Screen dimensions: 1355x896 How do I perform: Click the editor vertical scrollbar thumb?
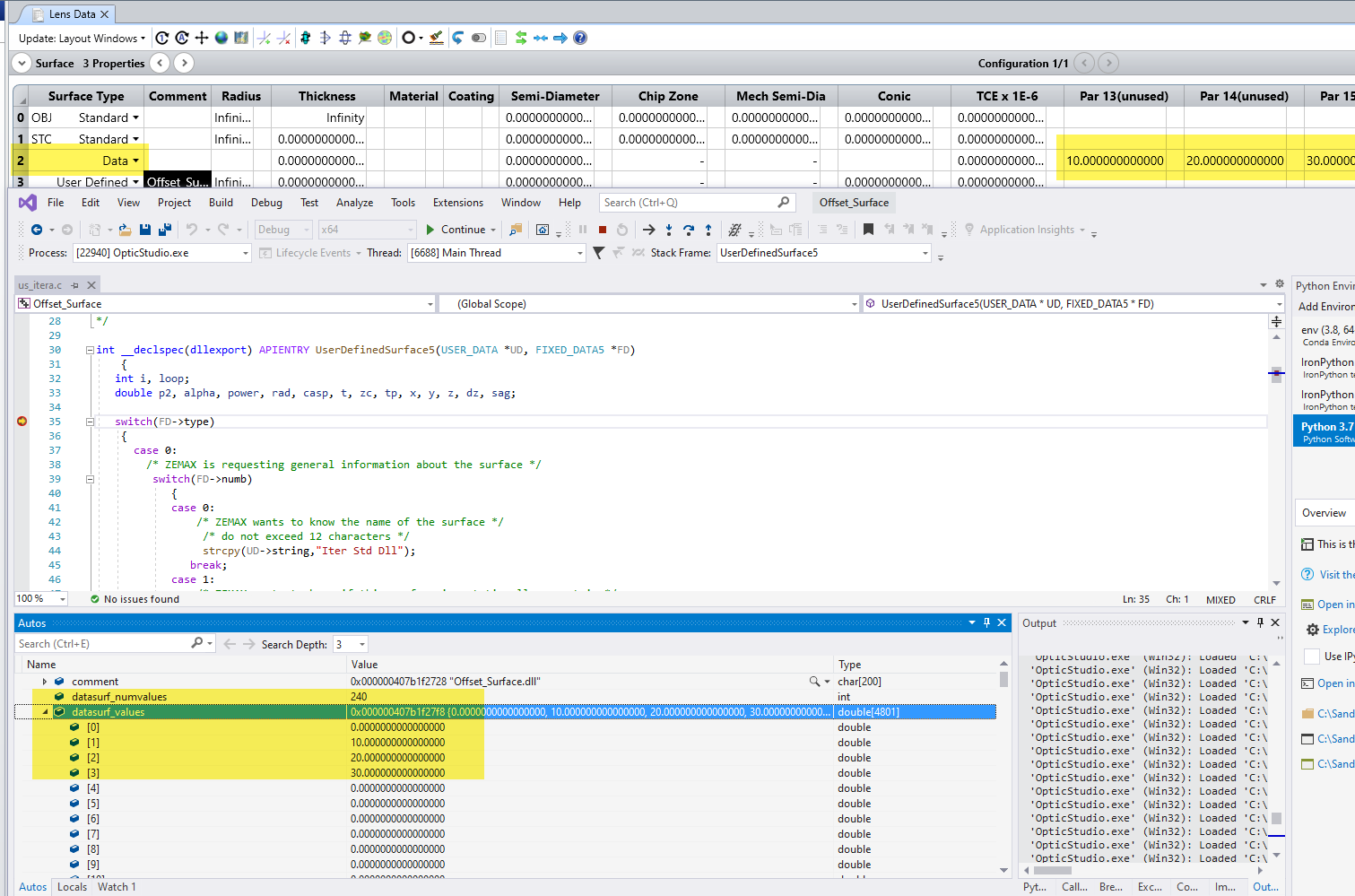(x=1276, y=374)
